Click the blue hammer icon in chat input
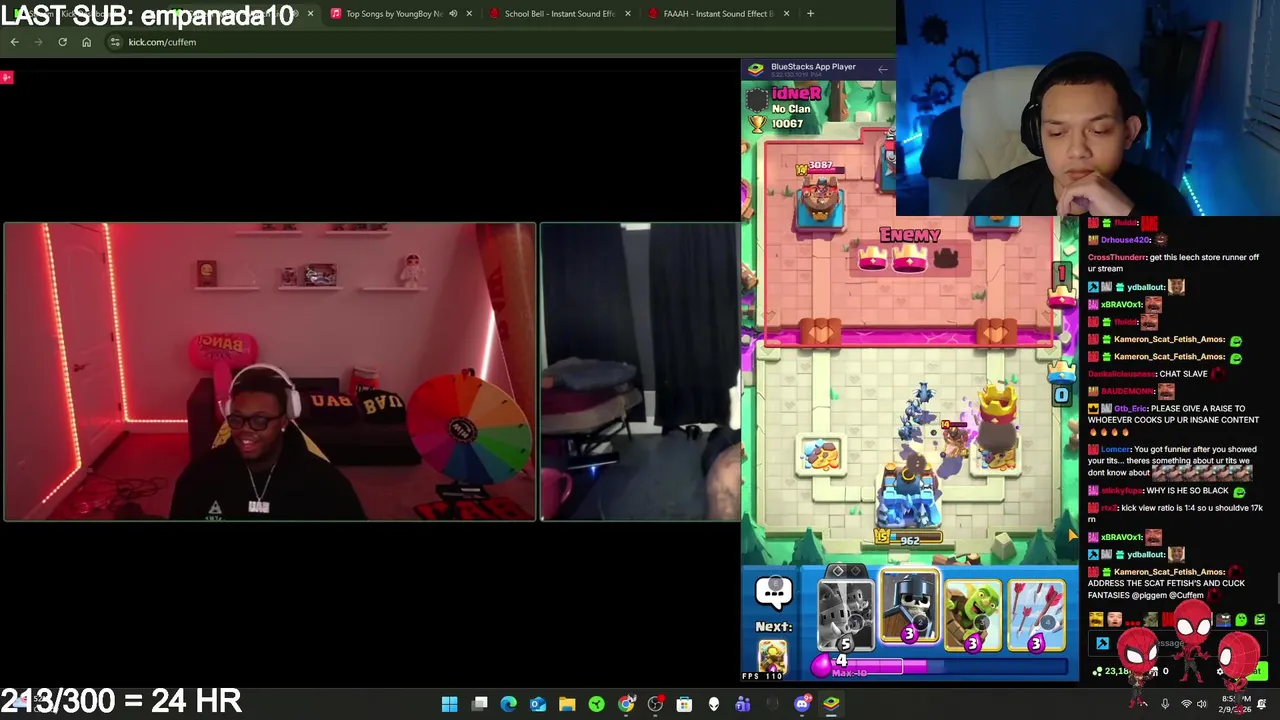The image size is (1280, 720). tap(1102, 644)
